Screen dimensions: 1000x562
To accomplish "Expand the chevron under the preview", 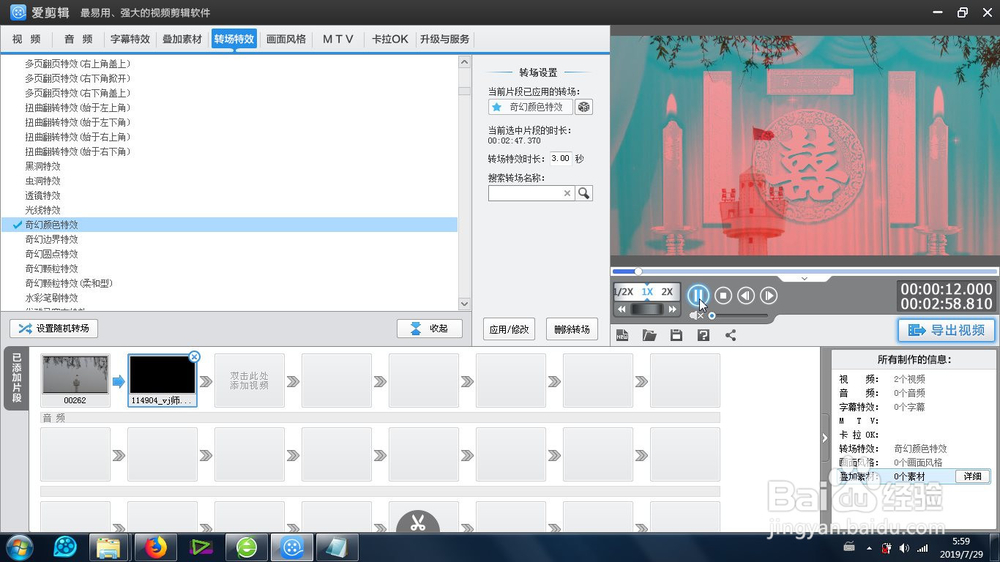I will (x=804, y=279).
